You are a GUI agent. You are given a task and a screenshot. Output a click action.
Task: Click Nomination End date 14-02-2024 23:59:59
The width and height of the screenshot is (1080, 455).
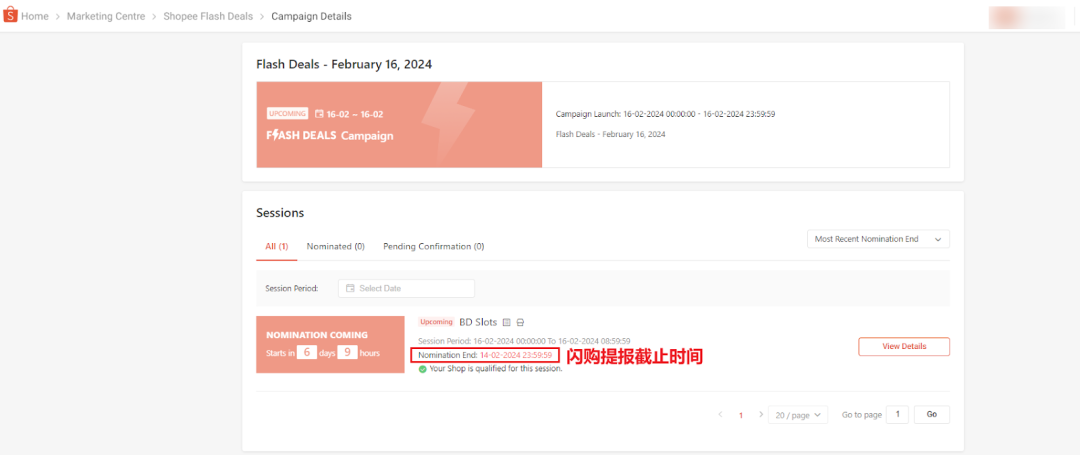point(516,355)
